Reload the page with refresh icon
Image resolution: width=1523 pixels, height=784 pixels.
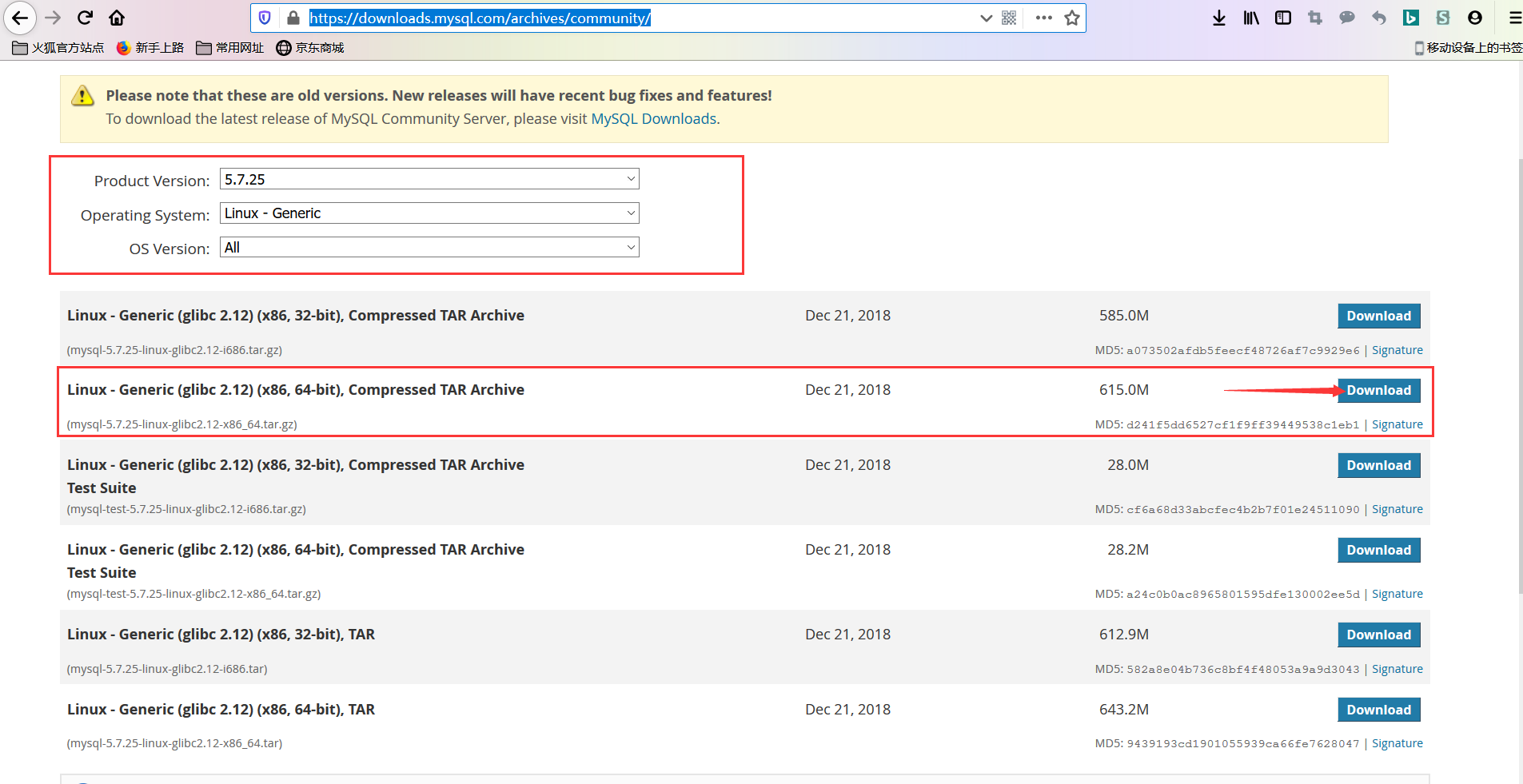(x=86, y=18)
